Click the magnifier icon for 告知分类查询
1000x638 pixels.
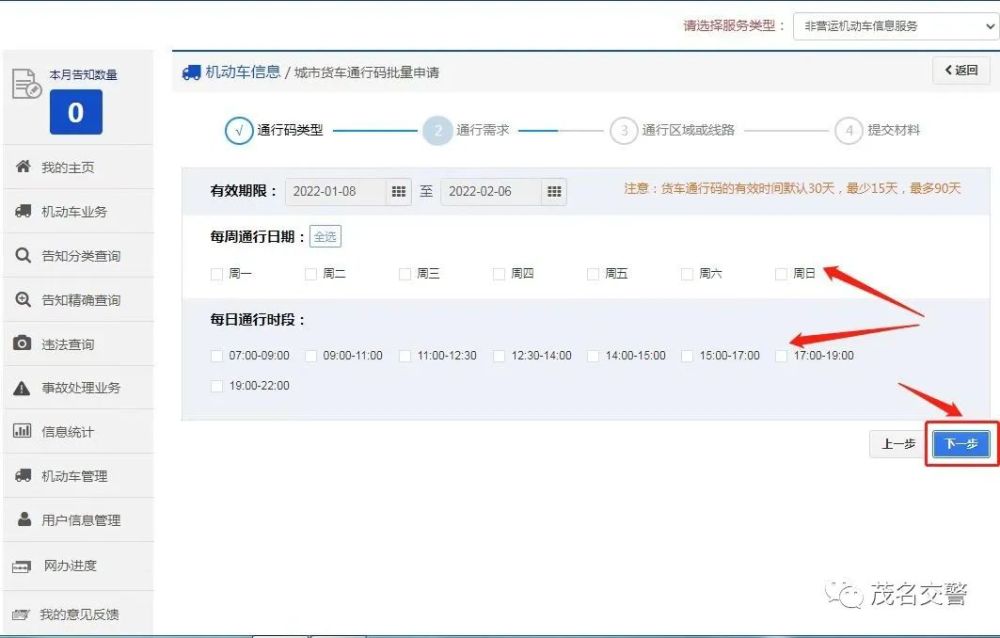[23, 255]
